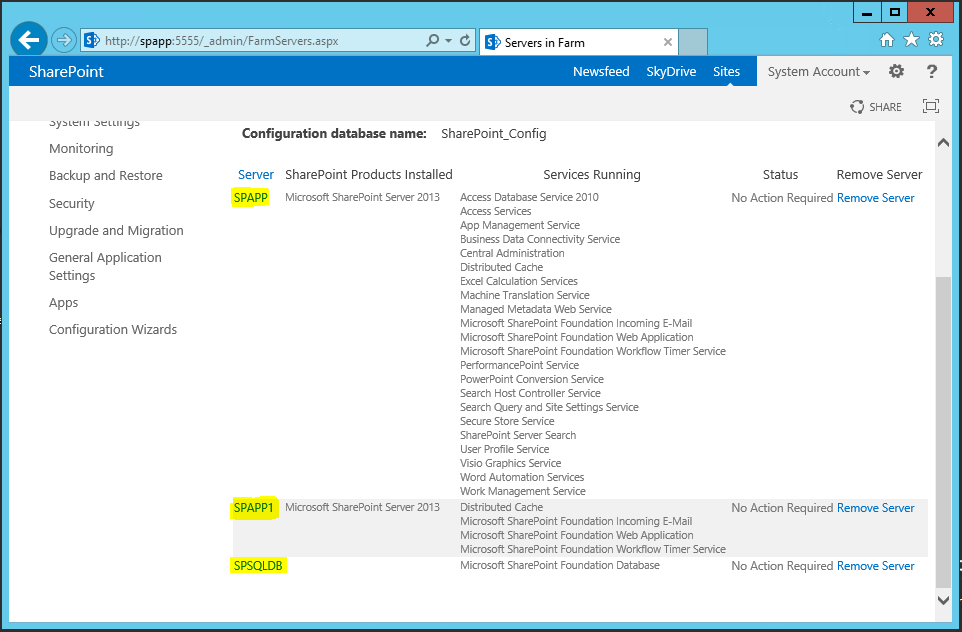Image resolution: width=962 pixels, height=632 pixels.
Task: Click scrollbar up arrow
Action: (943, 142)
